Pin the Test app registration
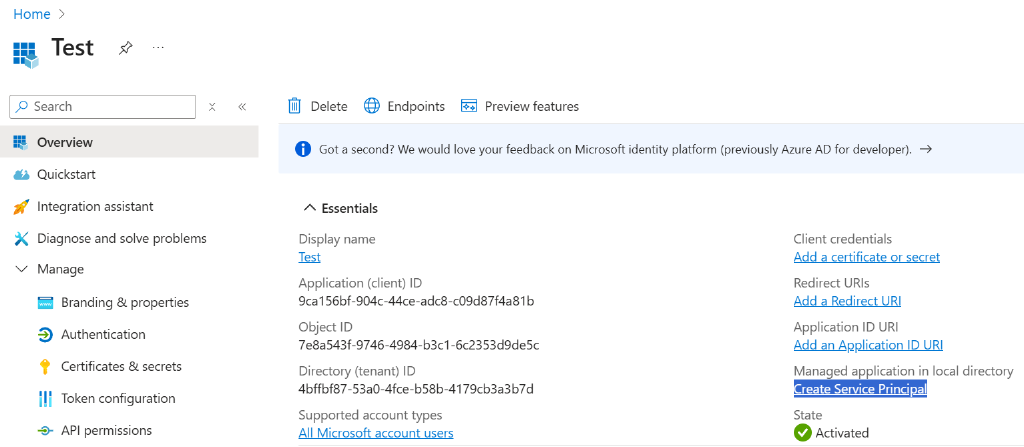Viewport: 1024px width, 447px height. click(x=126, y=48)
